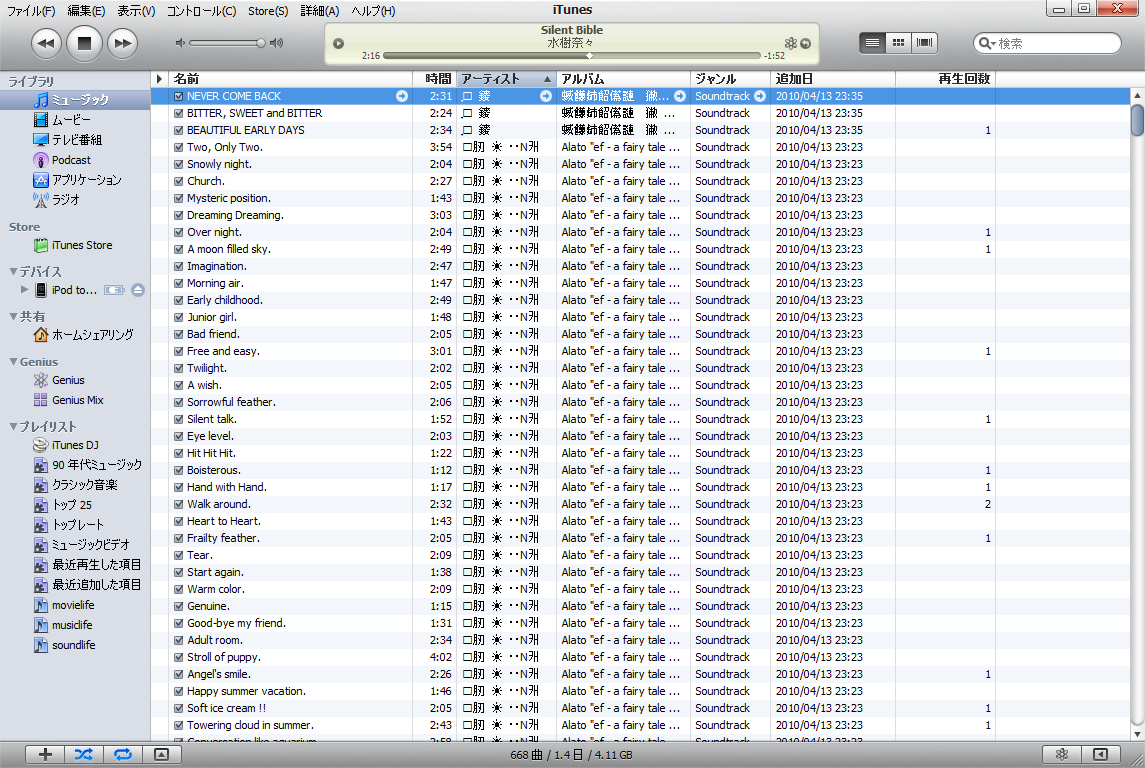Open the 90年代ミュージック smart playlist
The width and height of the screenshot is (1145, 768).
pos(96,465)
